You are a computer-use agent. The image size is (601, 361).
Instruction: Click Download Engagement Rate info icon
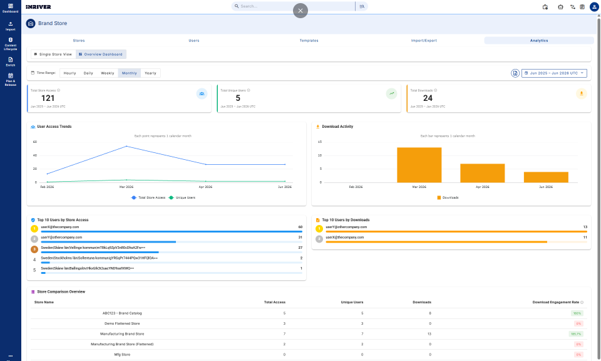click(582, 302)
